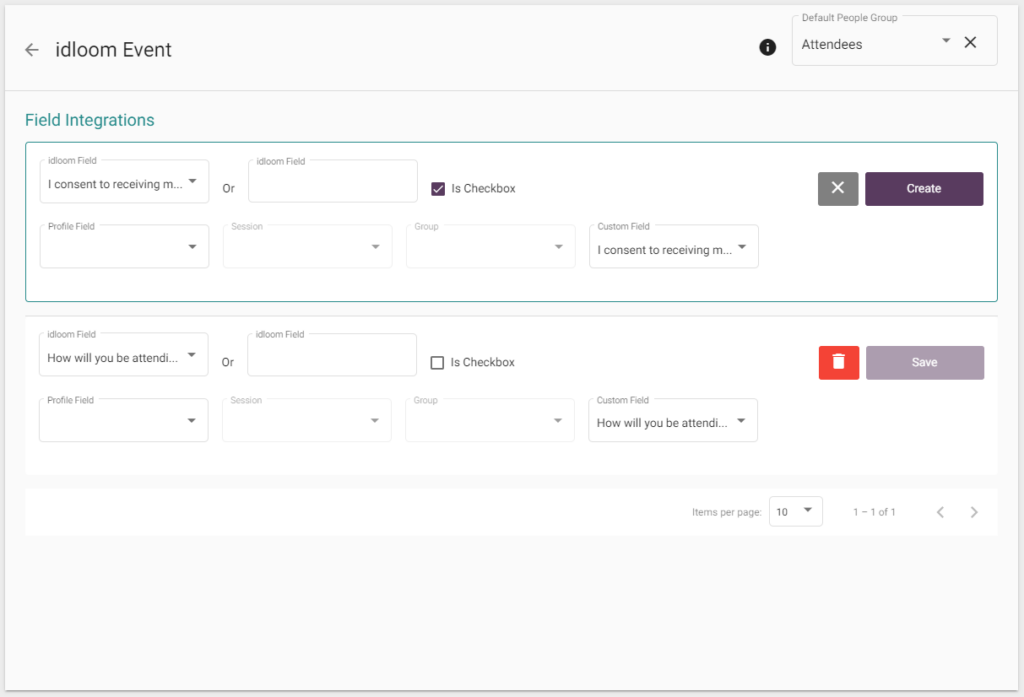Open the second row's Session dropdown
Screen dimensions: 1024x697
click(306, 421)
